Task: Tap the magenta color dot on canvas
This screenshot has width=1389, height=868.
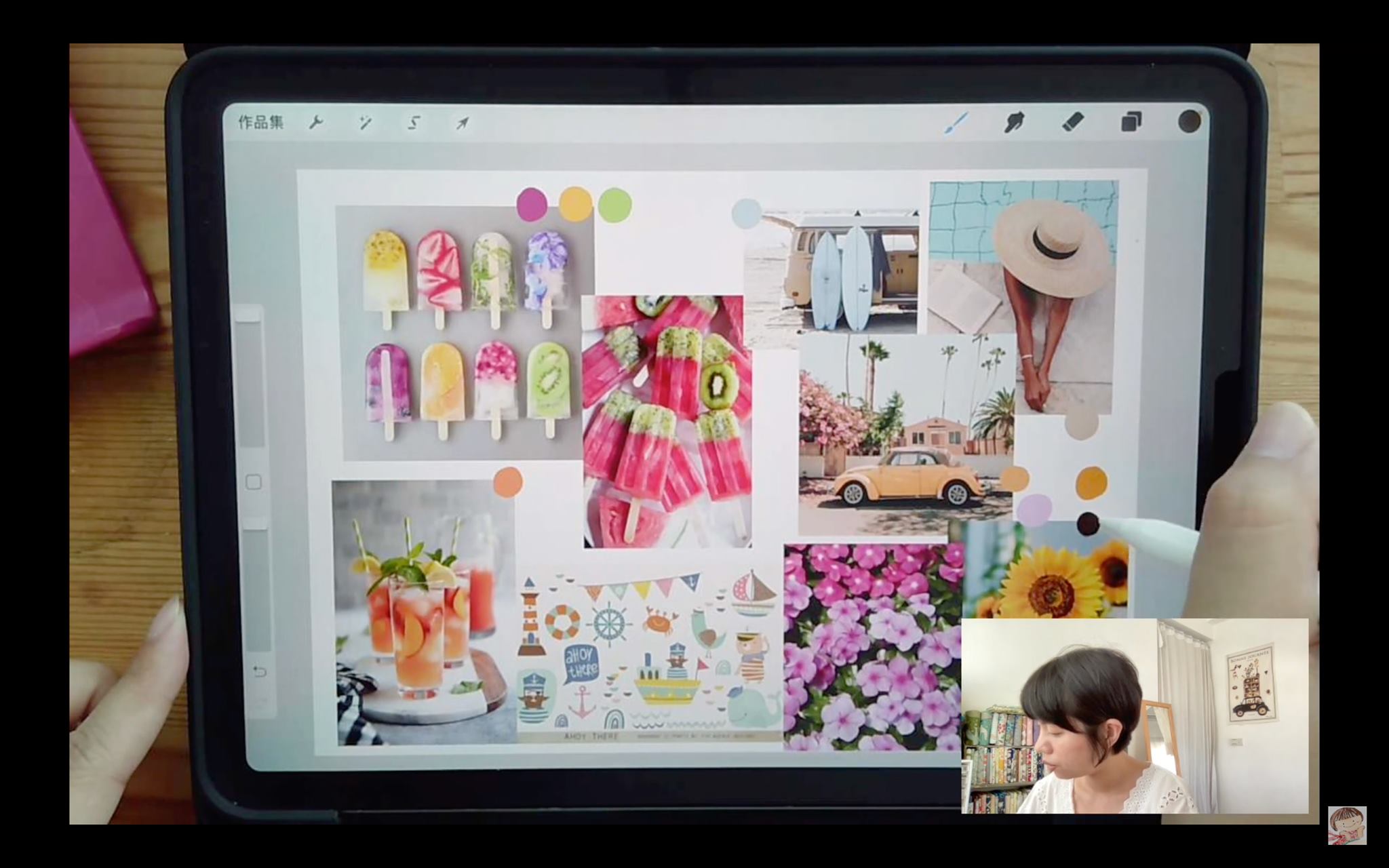Action: pyautogui.click(x=532, y=204)
